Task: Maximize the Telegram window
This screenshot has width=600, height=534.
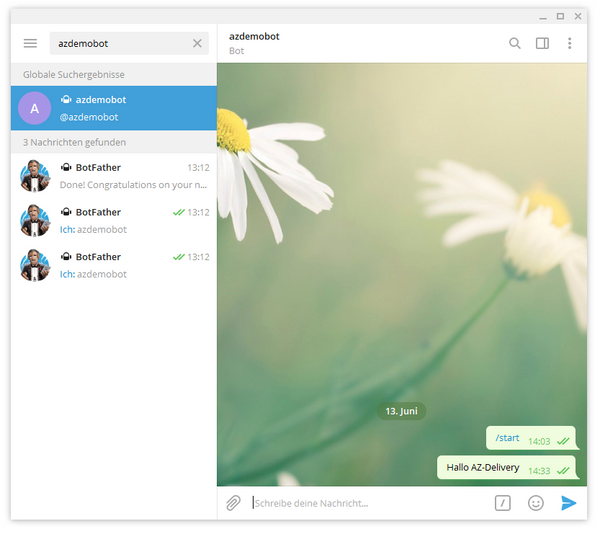Action: (560, 16)
